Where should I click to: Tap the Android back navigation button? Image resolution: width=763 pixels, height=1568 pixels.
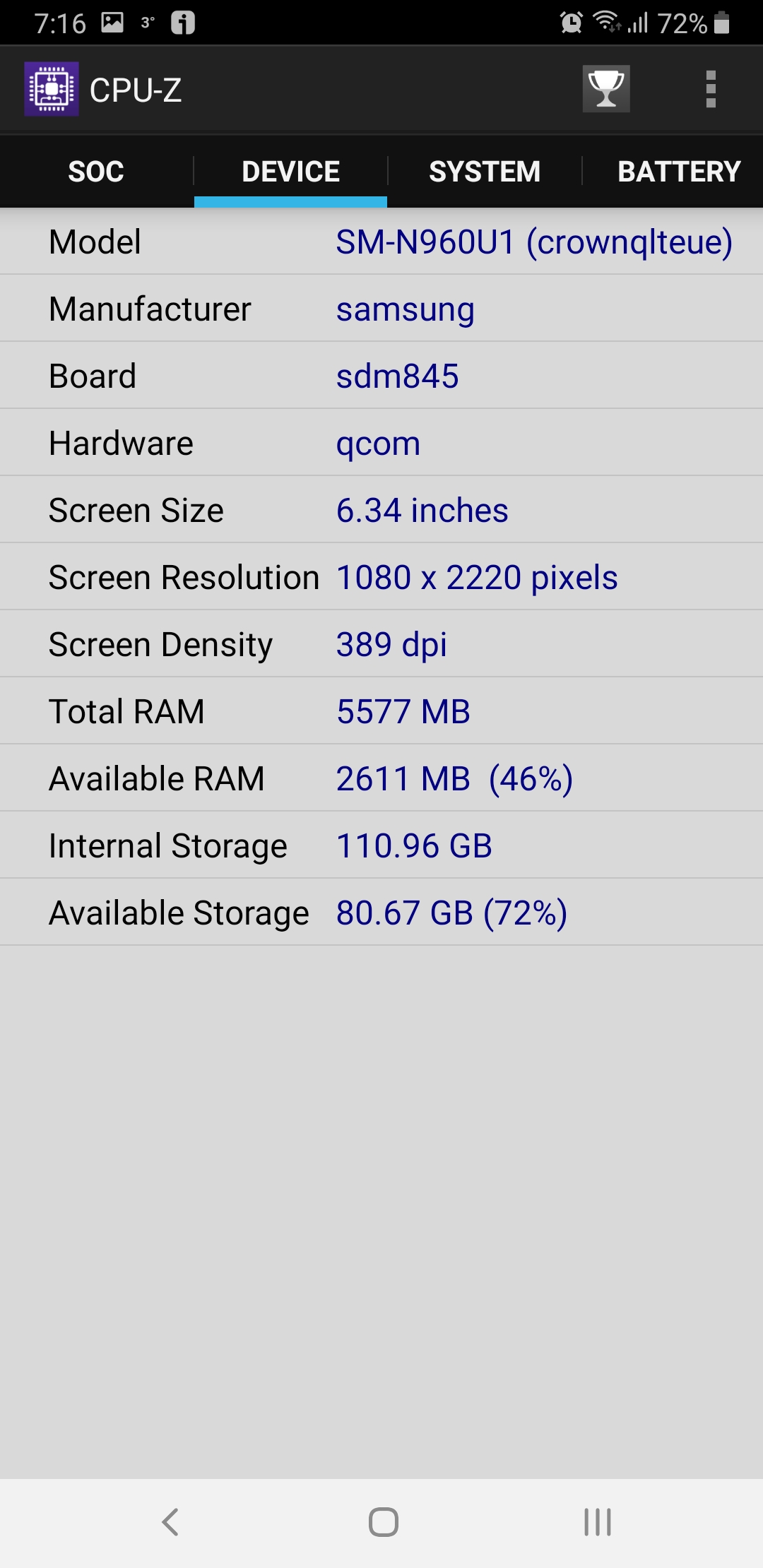[170, 1521]
